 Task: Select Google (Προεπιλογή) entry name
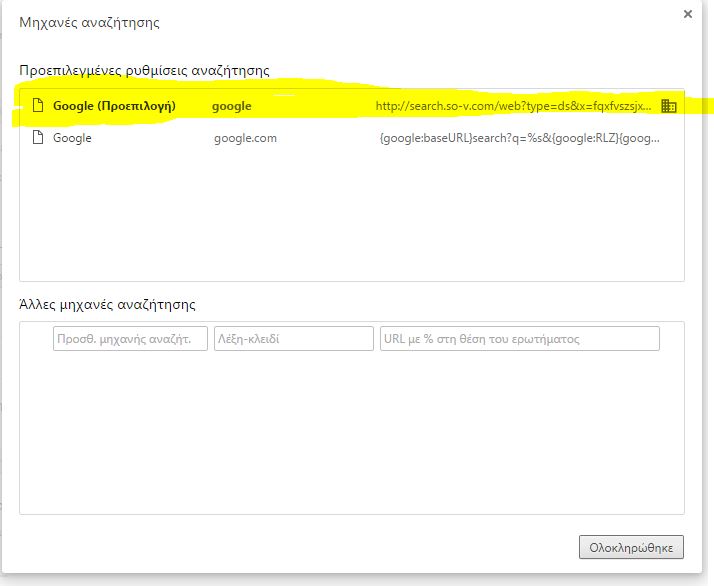[x=114, y=106]
